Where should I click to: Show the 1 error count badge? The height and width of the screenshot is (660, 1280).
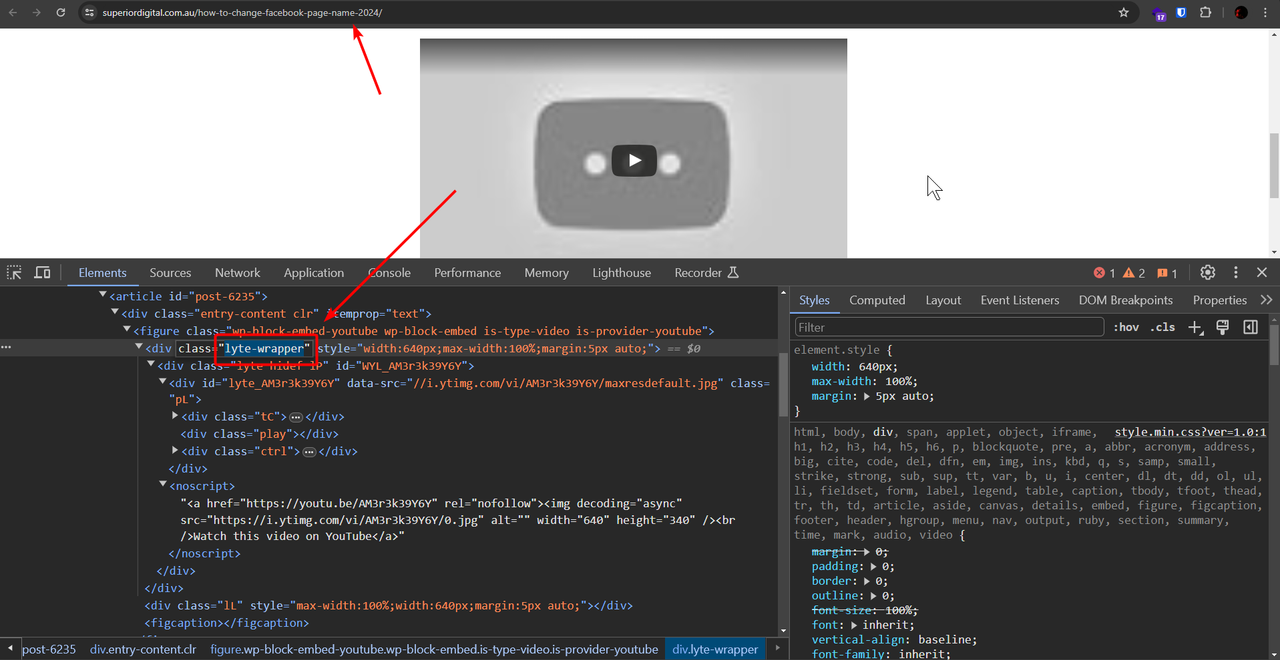click(1104, 272)
